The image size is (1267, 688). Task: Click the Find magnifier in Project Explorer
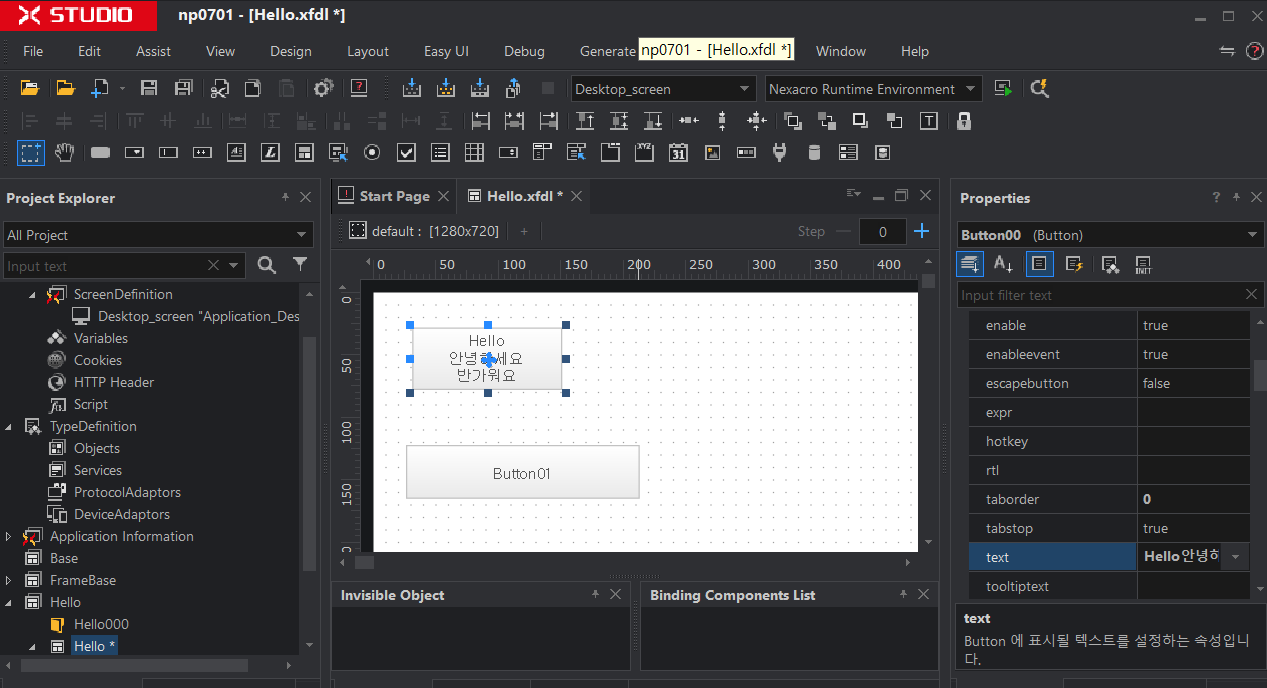point(266,265)
